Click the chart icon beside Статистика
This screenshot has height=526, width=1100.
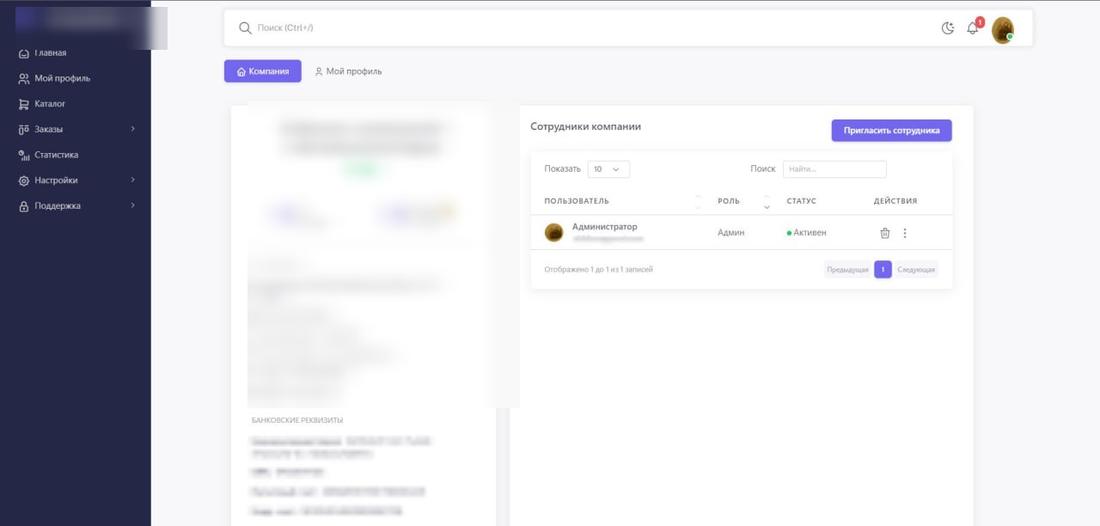click(x=23, y=155)
